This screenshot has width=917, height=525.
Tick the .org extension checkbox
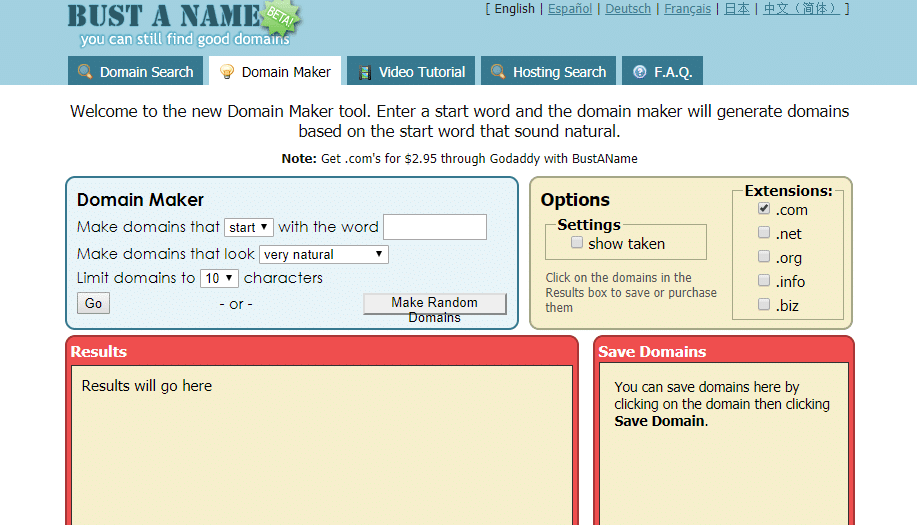tap(764, 256)
